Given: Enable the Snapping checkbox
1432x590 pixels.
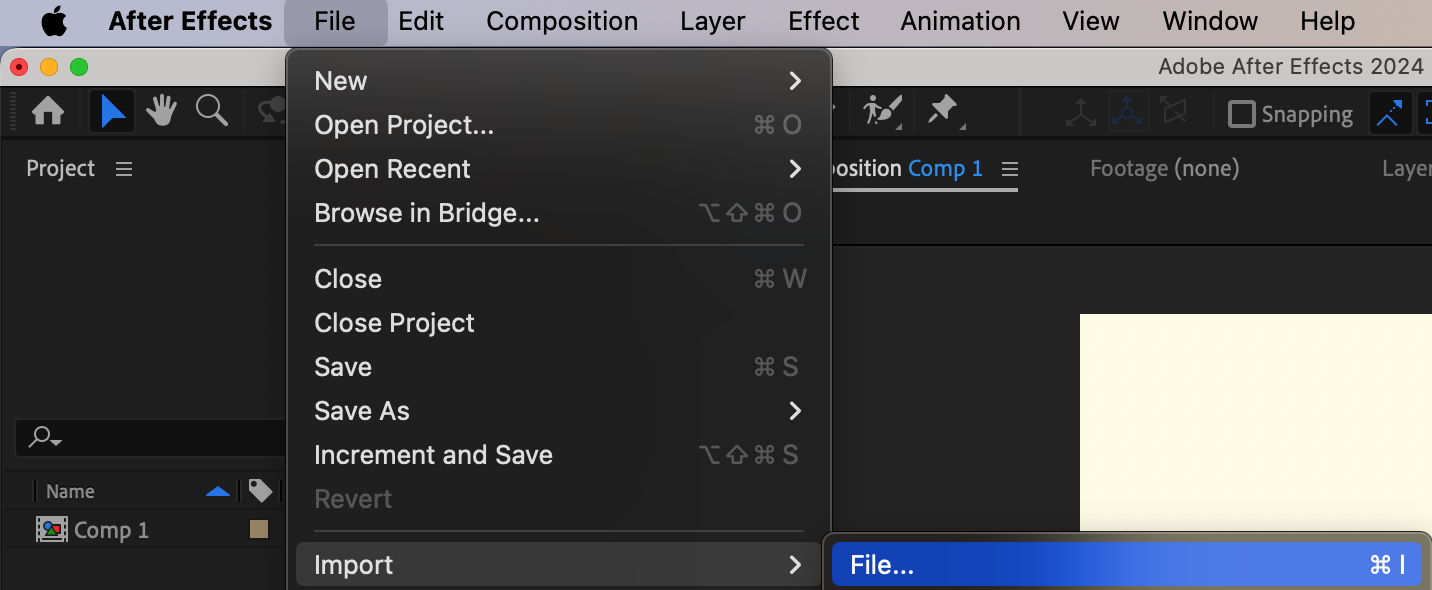Looking at the screenshot, I should tap(1241, 114).
